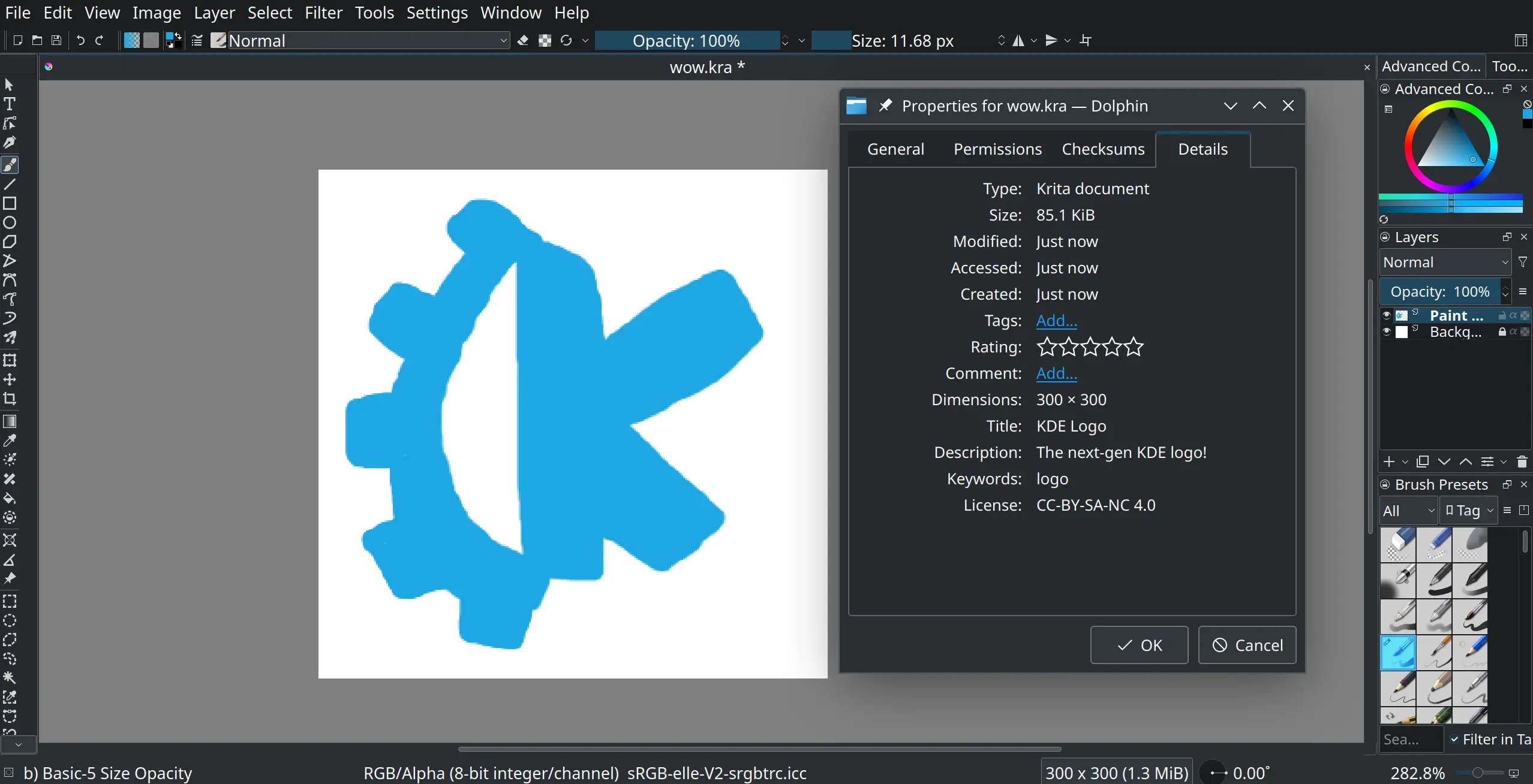Open the Settings menu

(437, 13)
